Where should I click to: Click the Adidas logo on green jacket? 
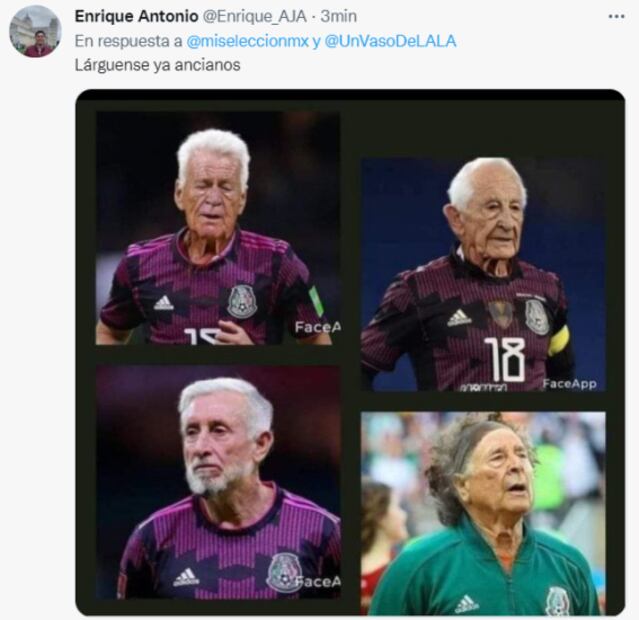466,602
